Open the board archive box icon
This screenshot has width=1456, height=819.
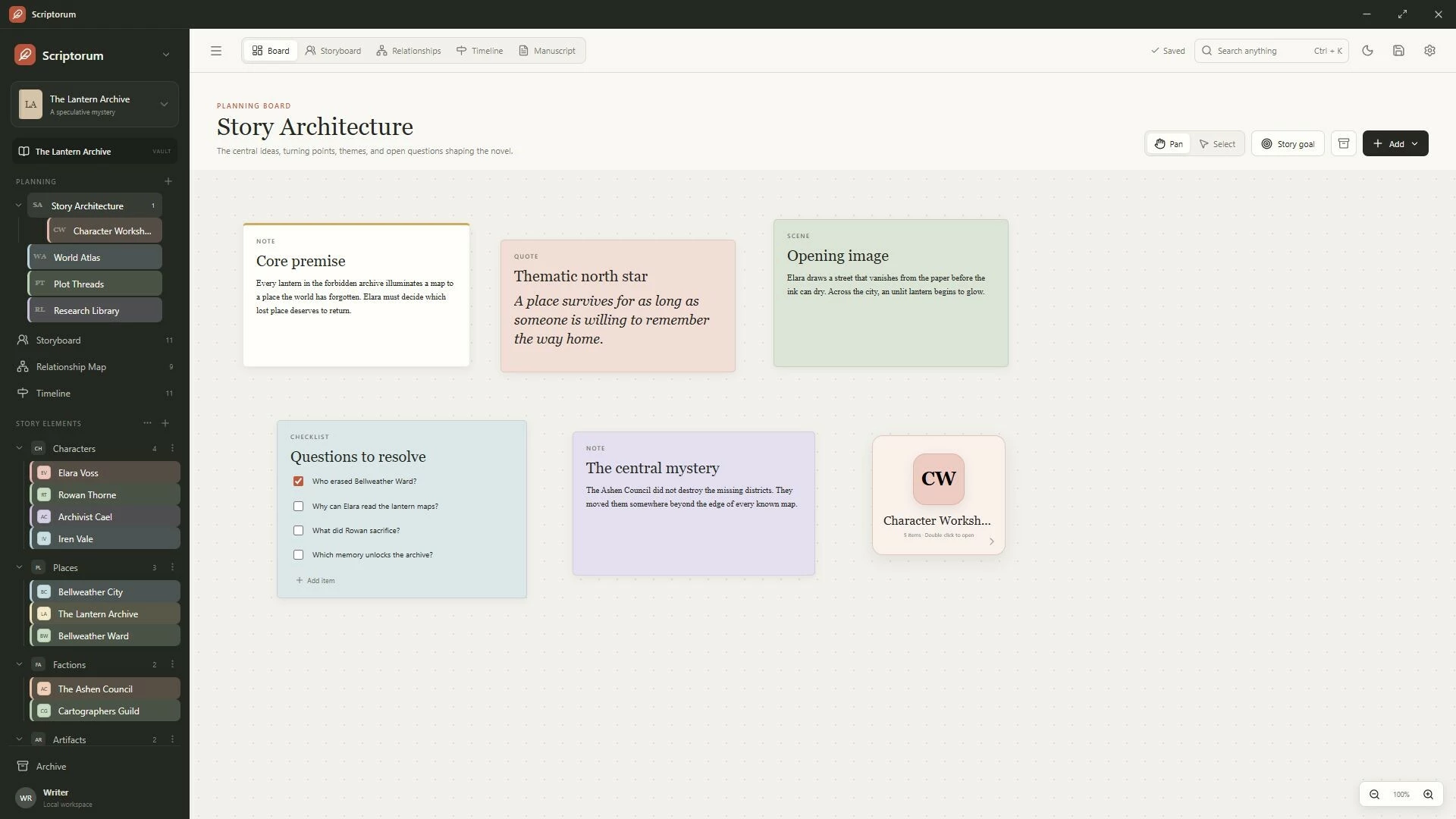[1343, 143]
